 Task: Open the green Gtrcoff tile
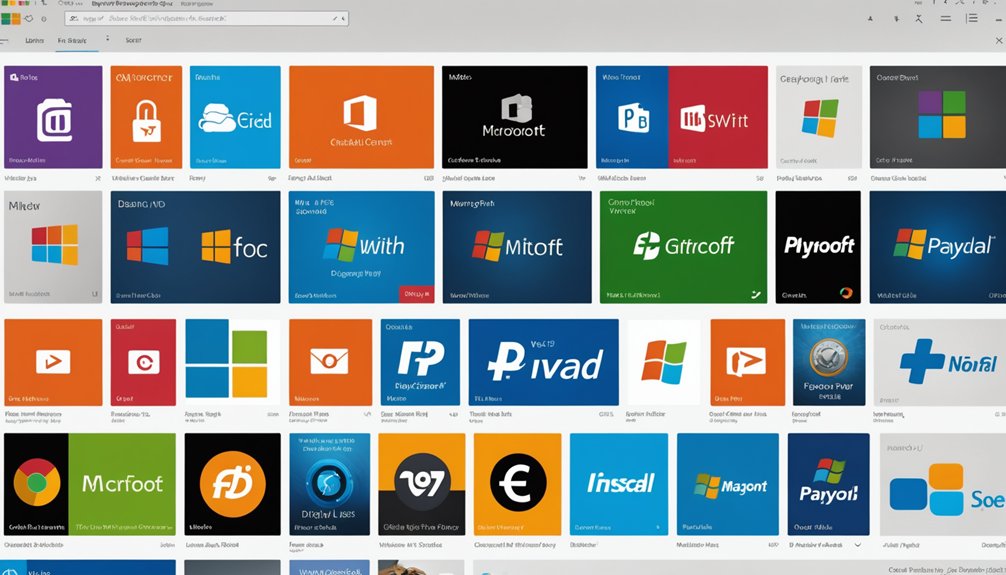tap(683, 246)
